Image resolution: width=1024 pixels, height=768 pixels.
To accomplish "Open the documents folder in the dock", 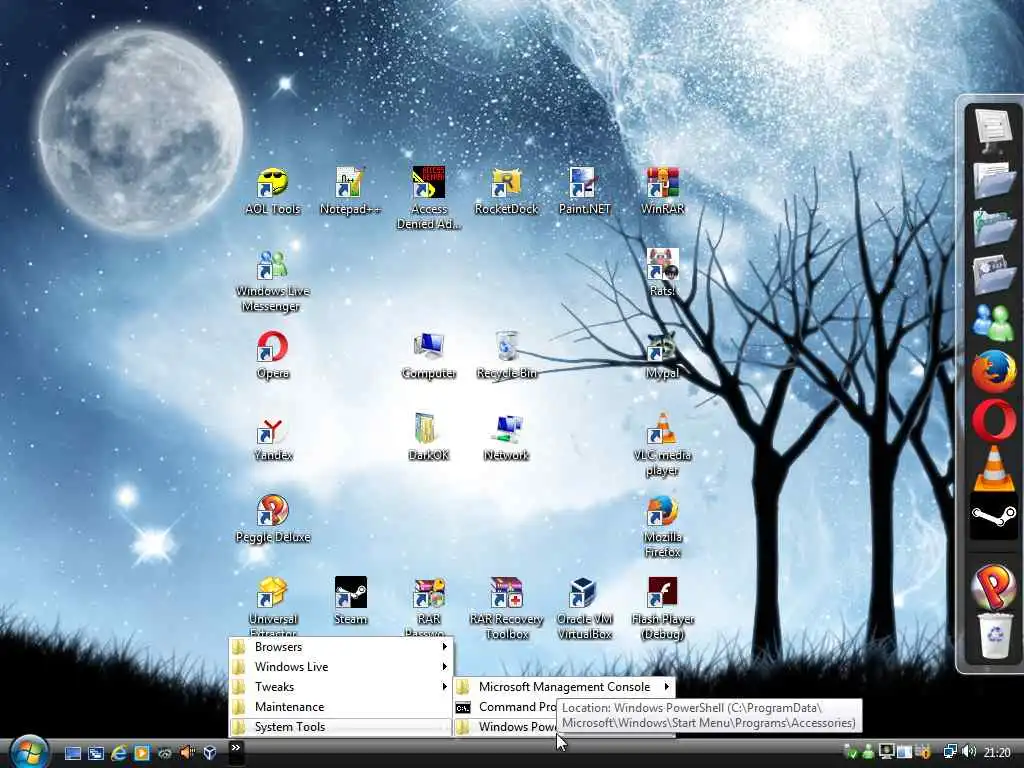I will [993, 180].
